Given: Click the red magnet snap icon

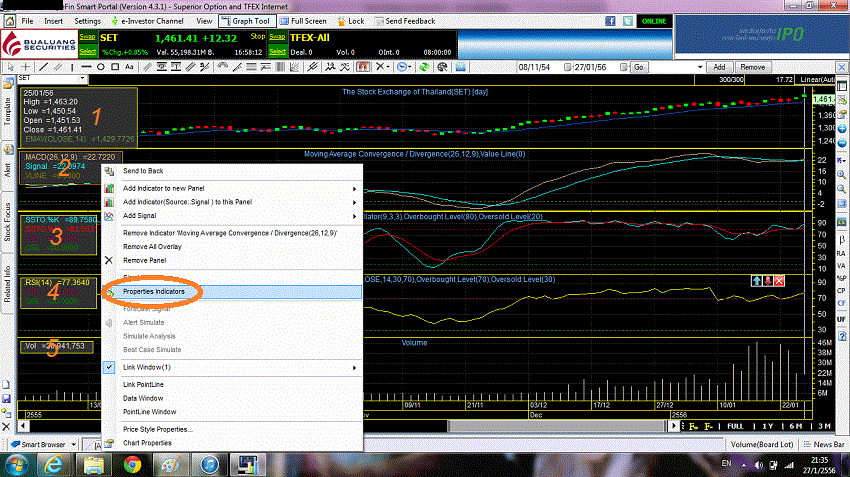Looking at the screenshot, I should [363, 67].
